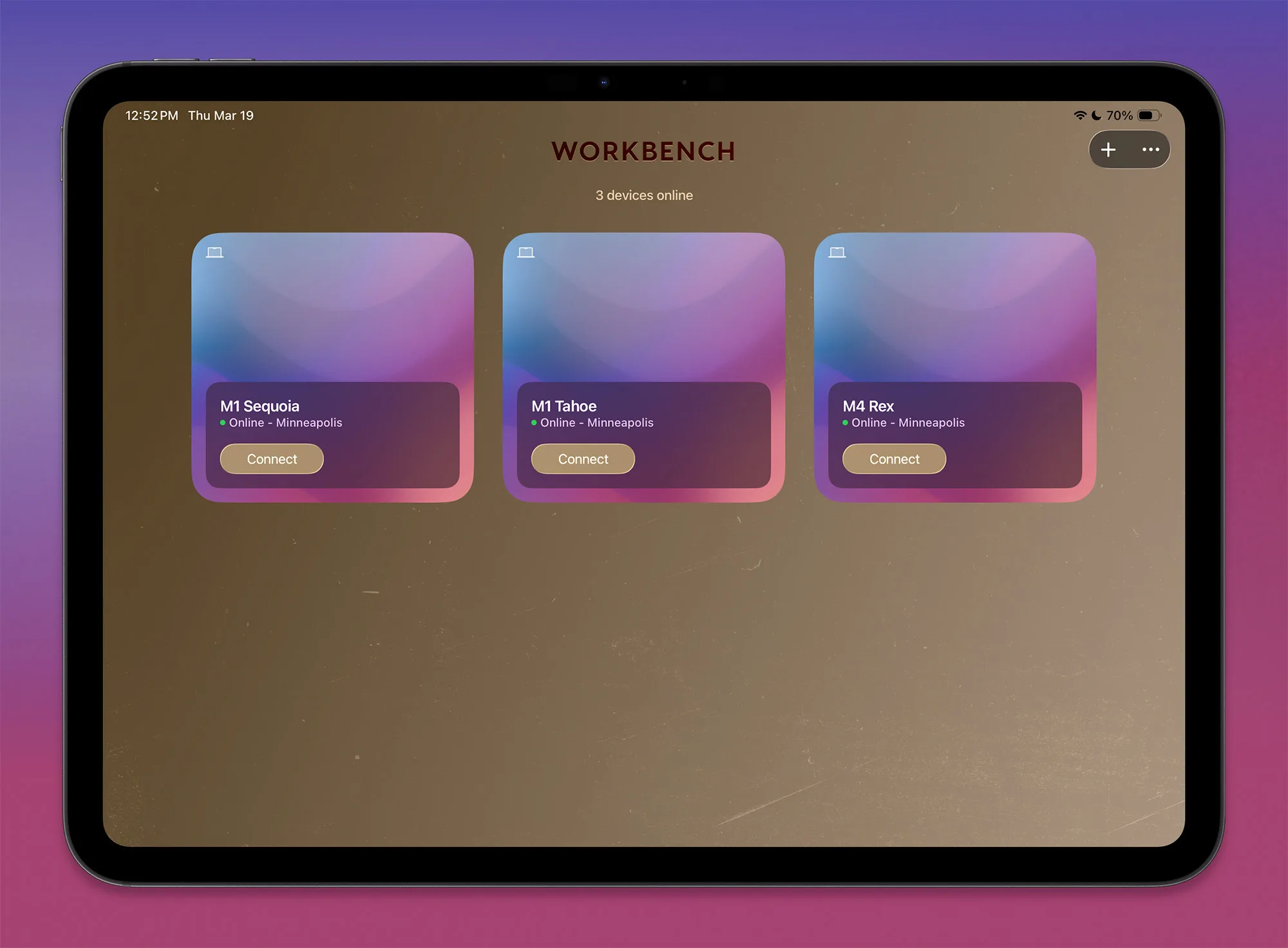Tap the Wi-Fi status icon
Image resolution: width=1288 pixels, height=948 pixels.
coord(1079,115)
